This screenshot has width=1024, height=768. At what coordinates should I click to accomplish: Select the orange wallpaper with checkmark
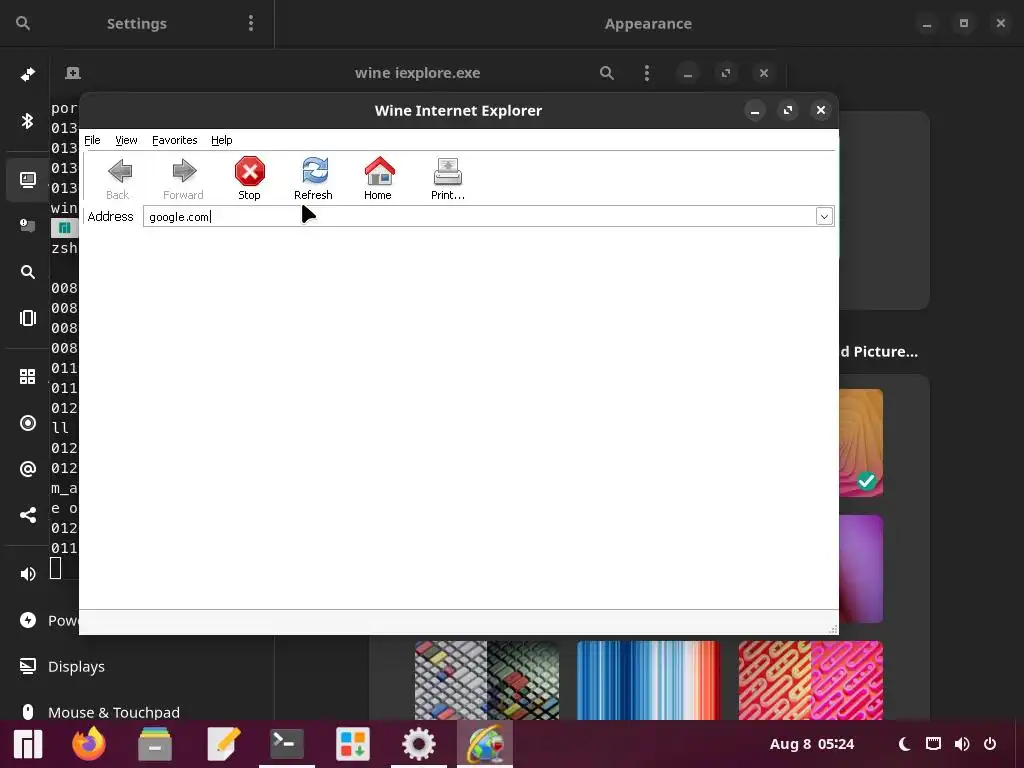click(861, 443)
